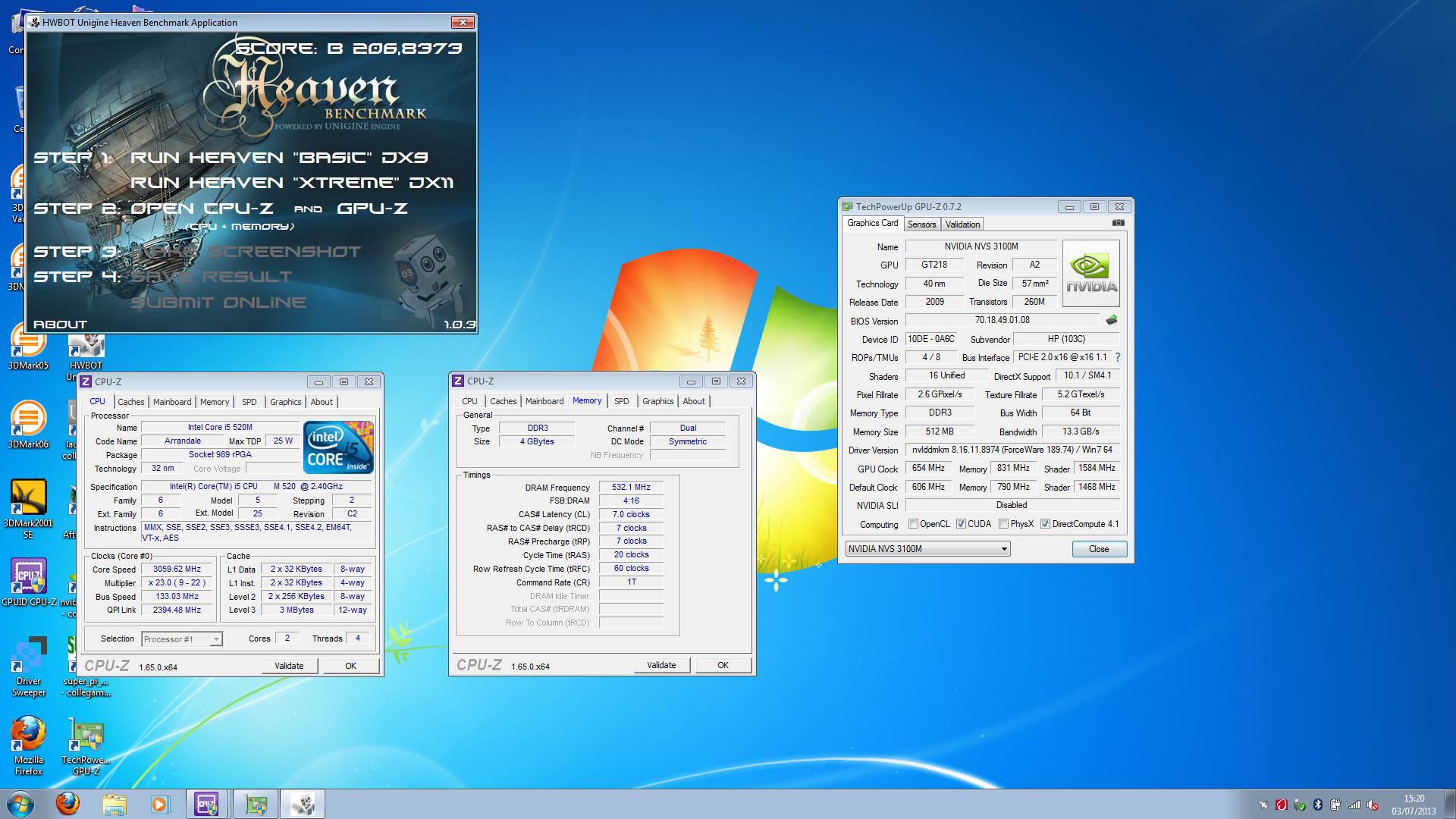Image resolution: width=1456 pixels, height=819 pixels.
Task: Open the HWBOT desktop shortcut
Action: tap(86, 353)
